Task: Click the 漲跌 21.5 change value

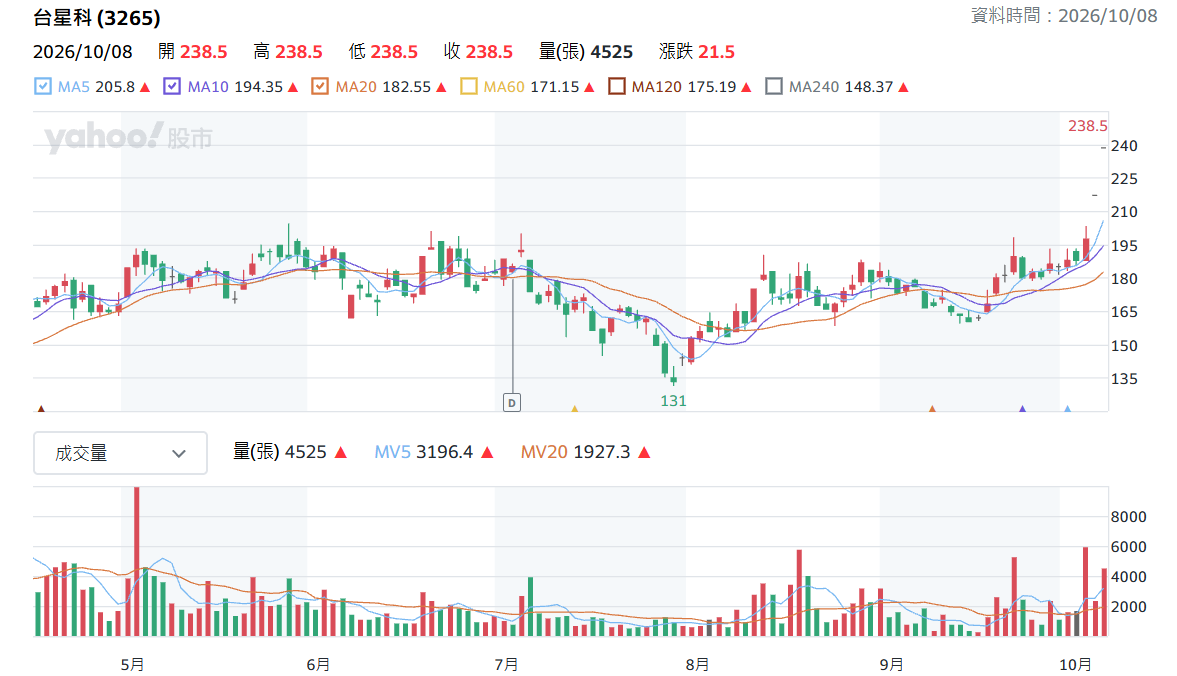Action: pyautogui.click(x=697, y=52)
